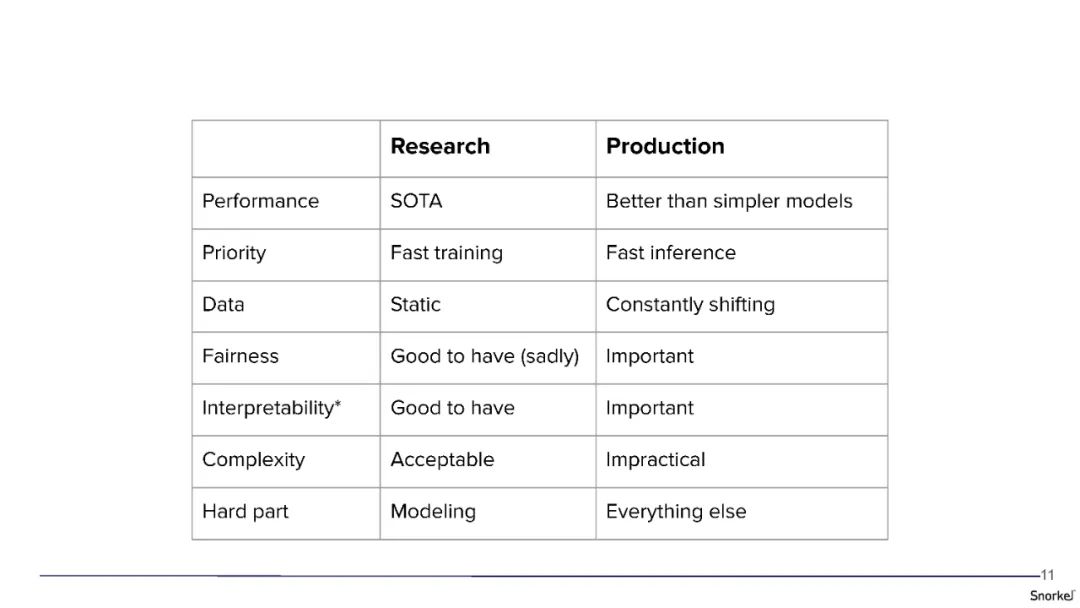Select the Acceptable cell
1080x608 pixels.
coord(442,460)
